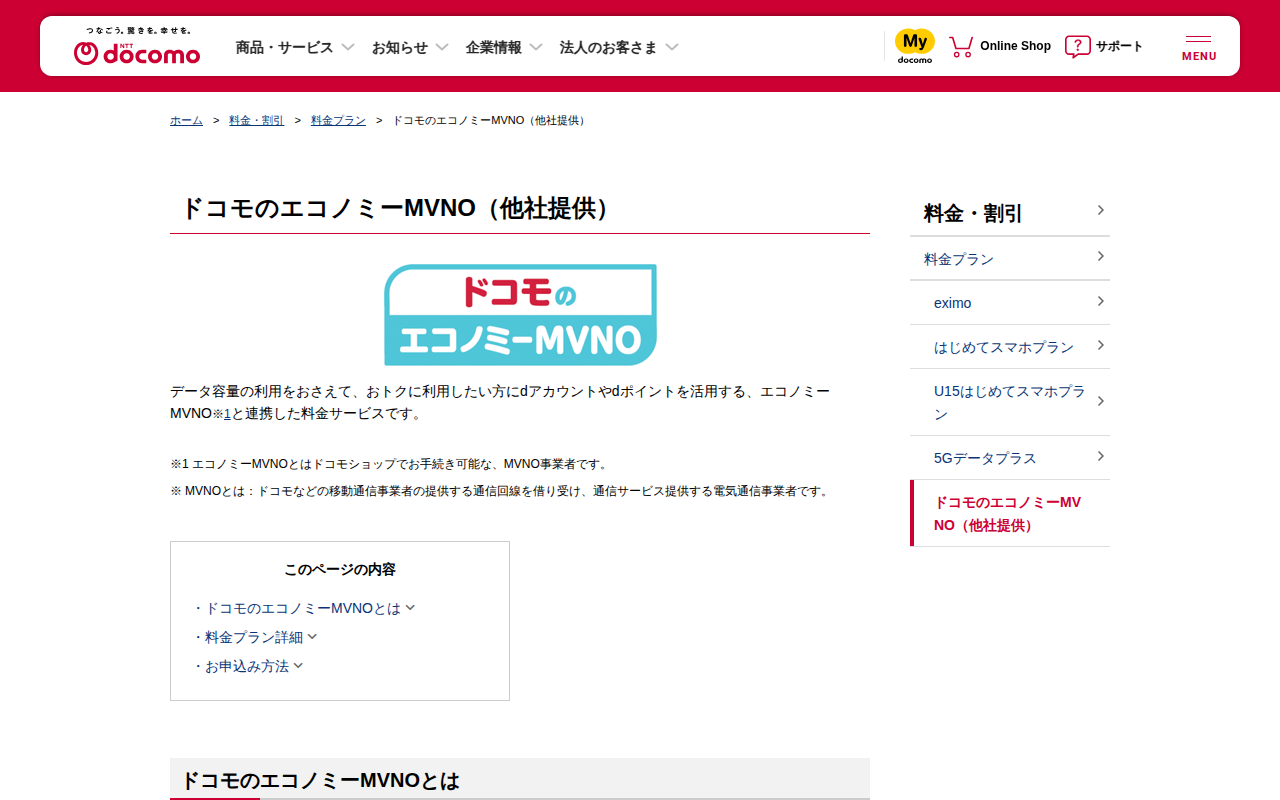Select U15はじめてスマホプラン in sidebar
Viewport: 1280px width, 800px height.
[x=1010, y=402]
